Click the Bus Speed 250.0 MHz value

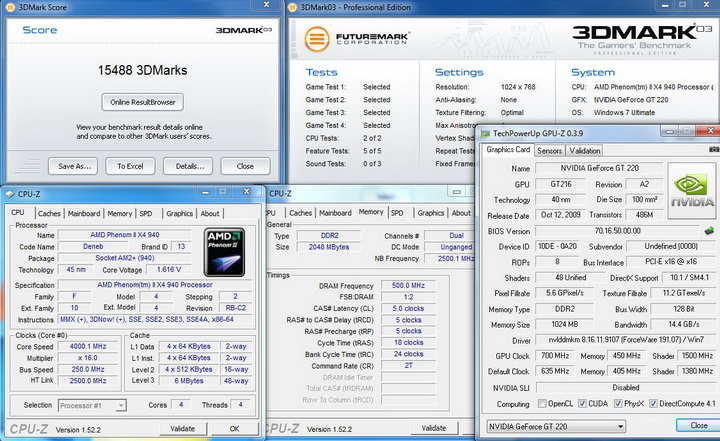[88, 369]
